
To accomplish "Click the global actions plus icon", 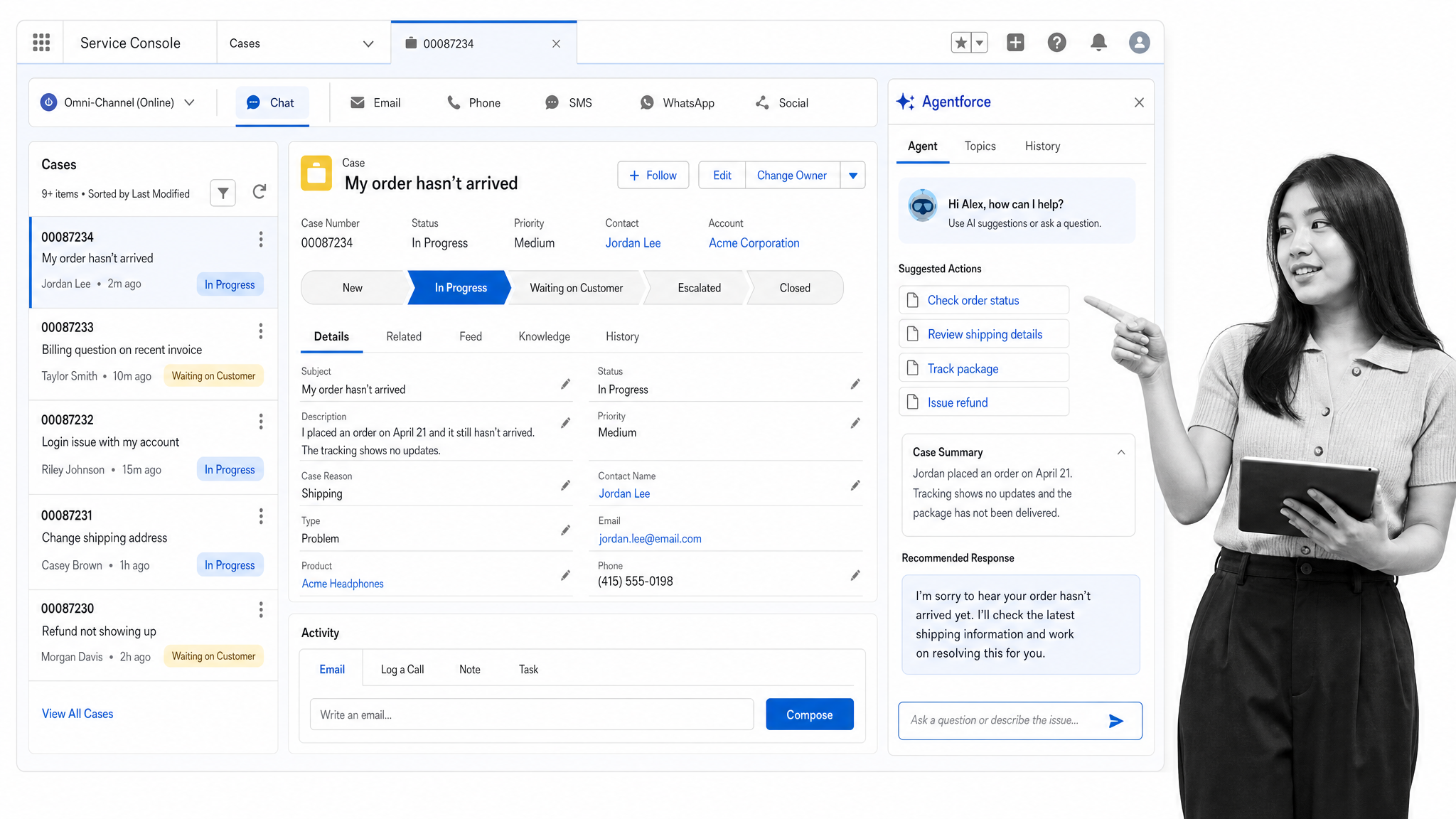I will [1015, 43].
